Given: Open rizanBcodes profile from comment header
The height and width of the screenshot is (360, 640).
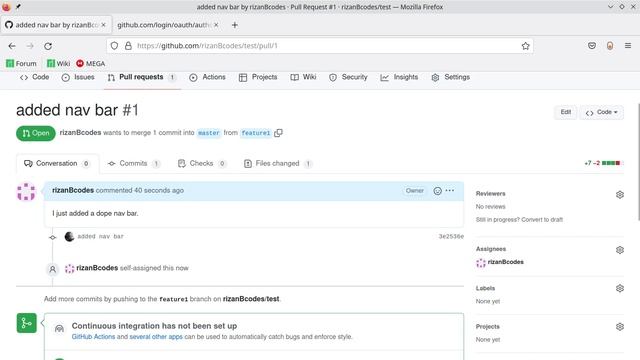Looking at the screenshot, I should tap(73, 190).
